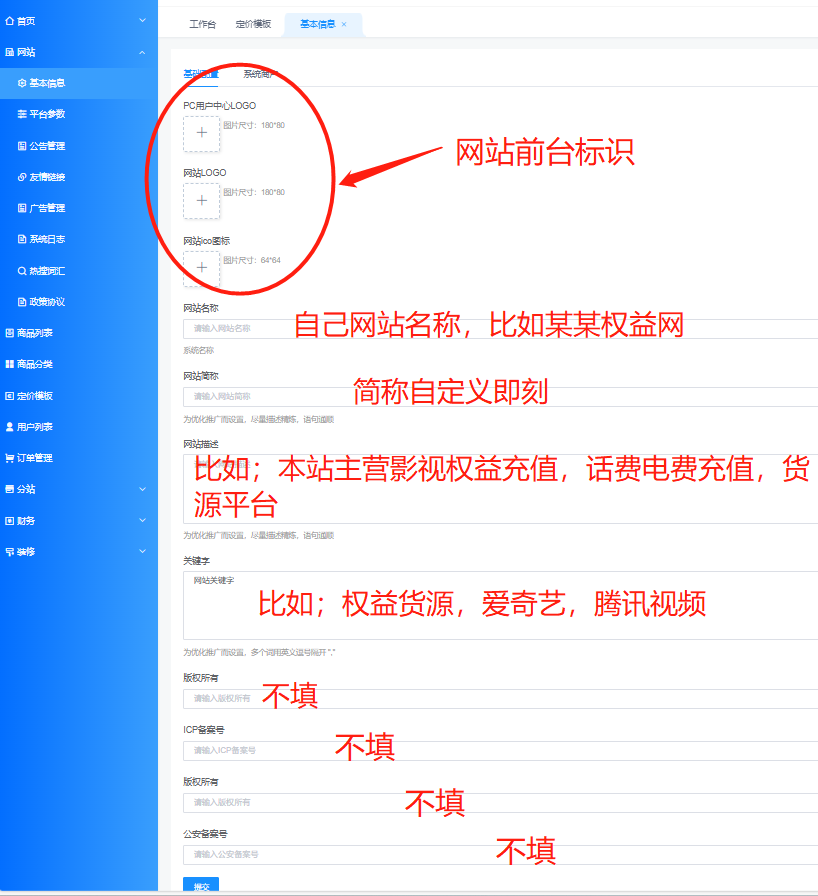This screenshot has height=896, width=818.
Task: Click the 提交 submit button
Action: coord(200,886)
